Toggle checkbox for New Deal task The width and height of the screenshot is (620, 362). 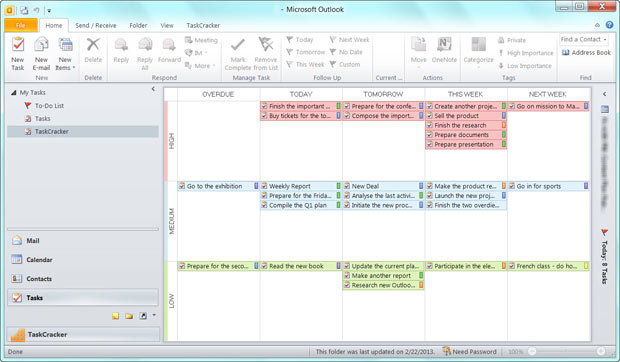coord(347,186)
